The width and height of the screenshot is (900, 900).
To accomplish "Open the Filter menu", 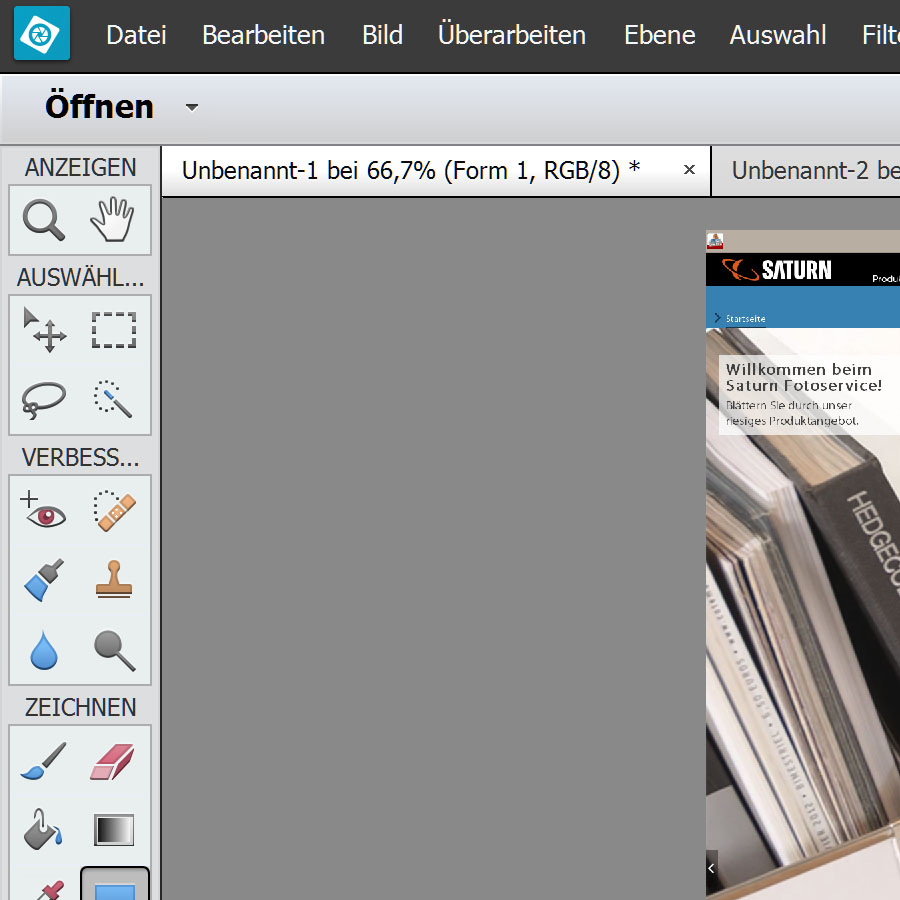I will coord(881,35).
